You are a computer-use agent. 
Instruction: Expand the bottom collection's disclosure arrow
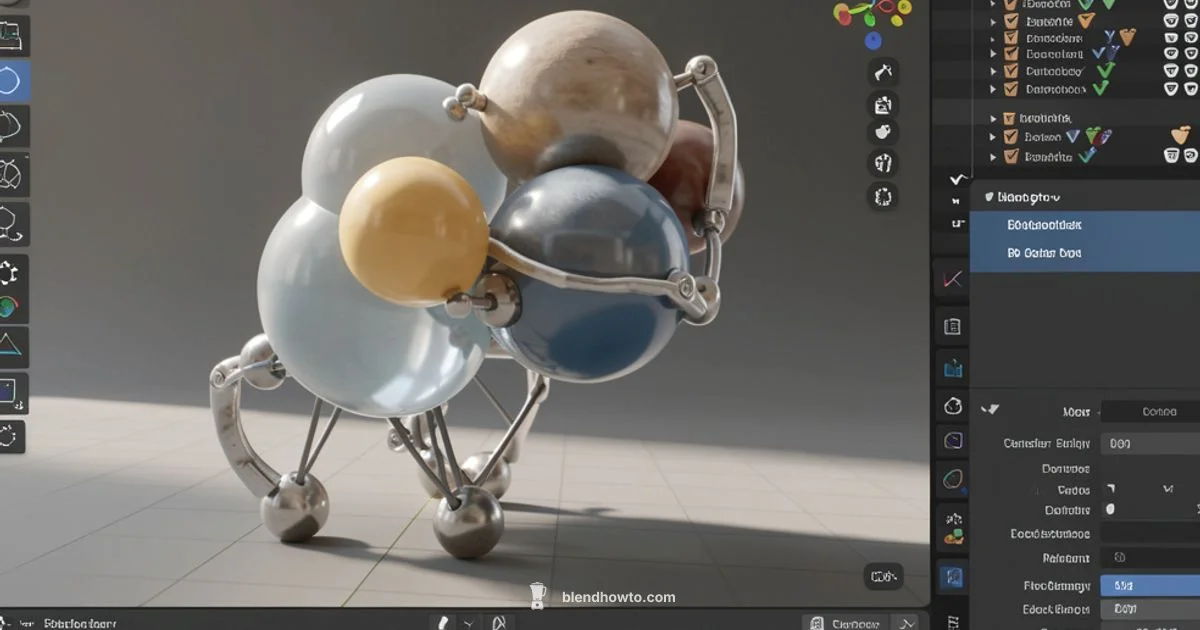click(993, 156)
